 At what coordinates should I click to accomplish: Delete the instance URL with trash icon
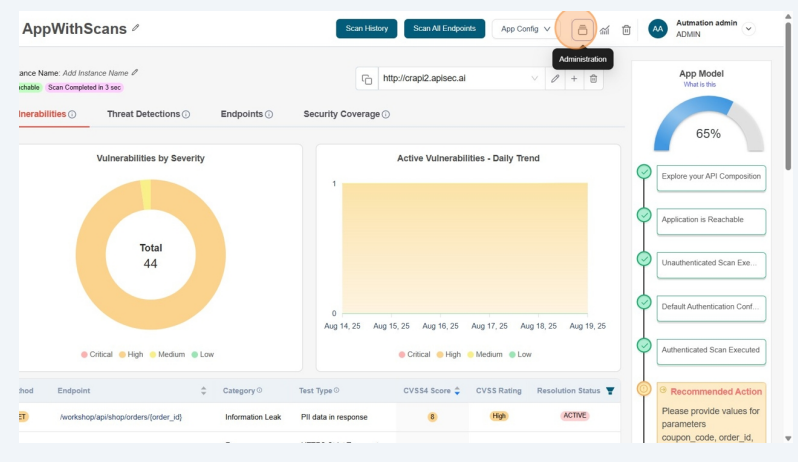[x=593, y=79]
